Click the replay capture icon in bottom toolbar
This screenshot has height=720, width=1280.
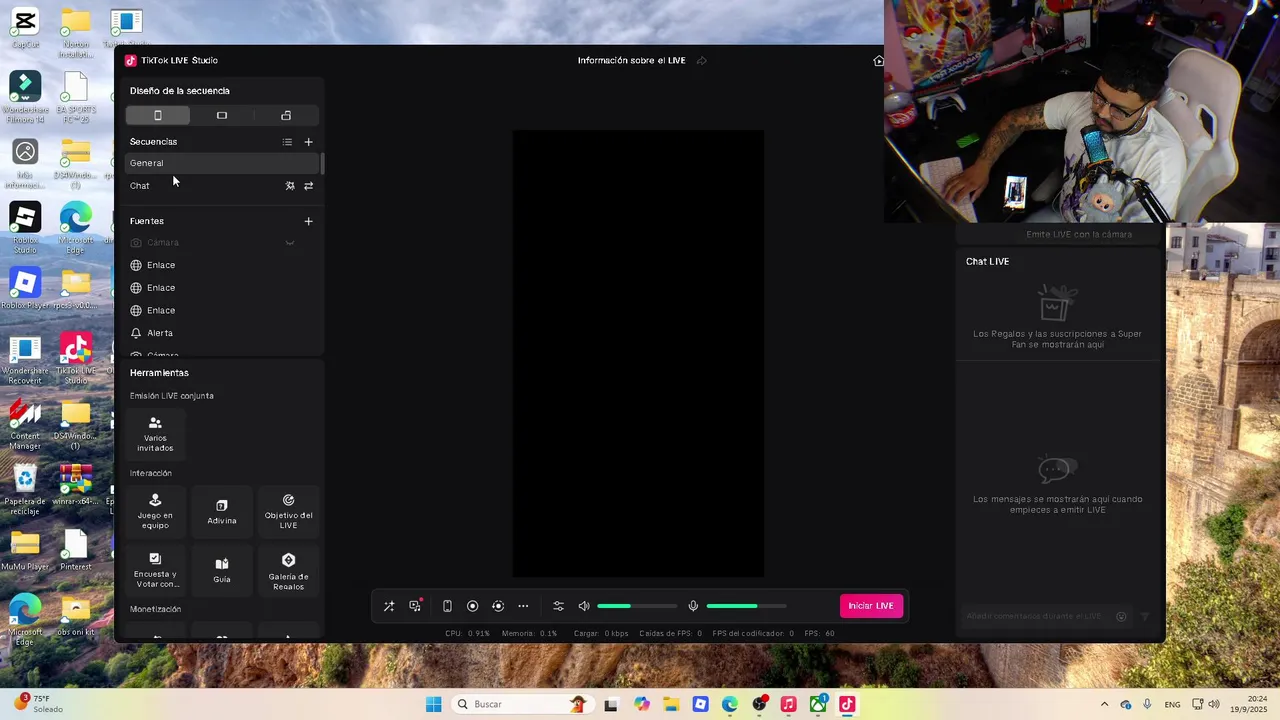(498, 606)
